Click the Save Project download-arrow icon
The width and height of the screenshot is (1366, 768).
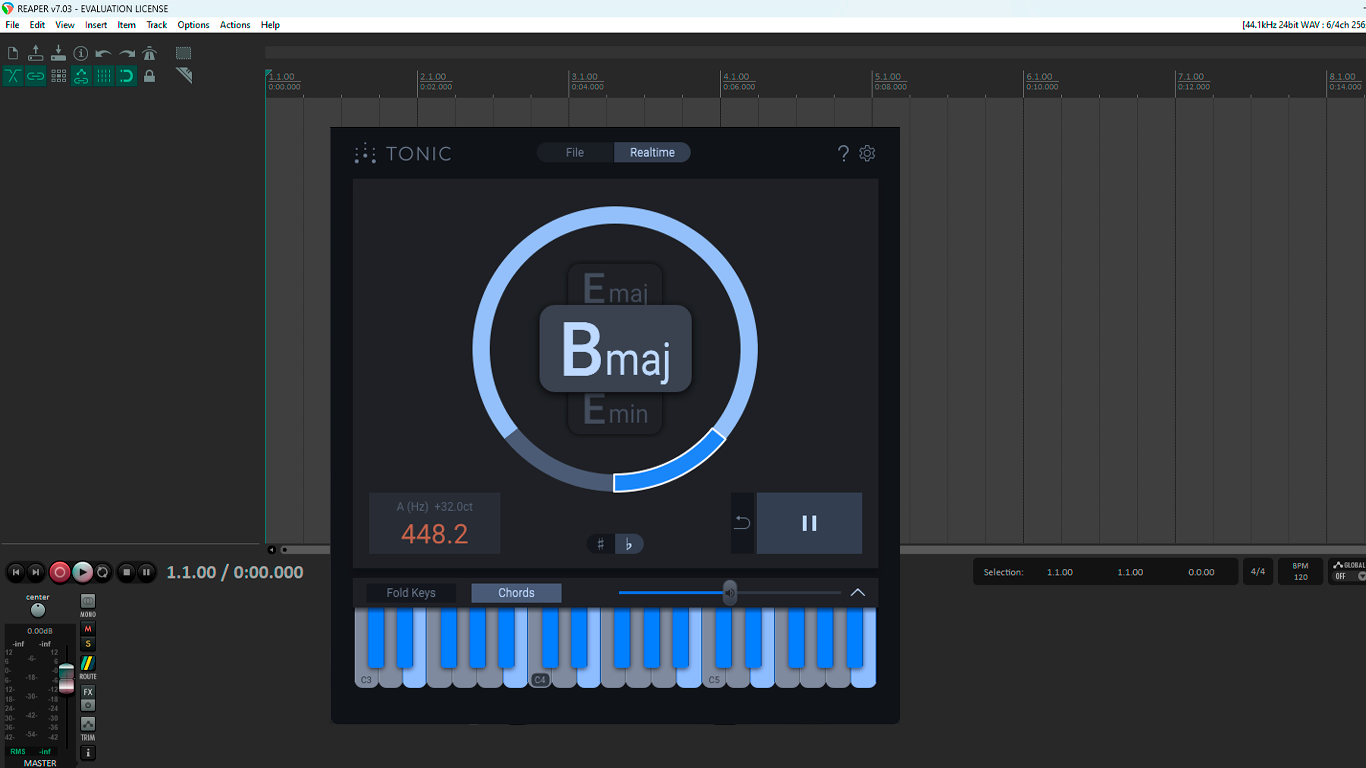click(x=58, y=53)
